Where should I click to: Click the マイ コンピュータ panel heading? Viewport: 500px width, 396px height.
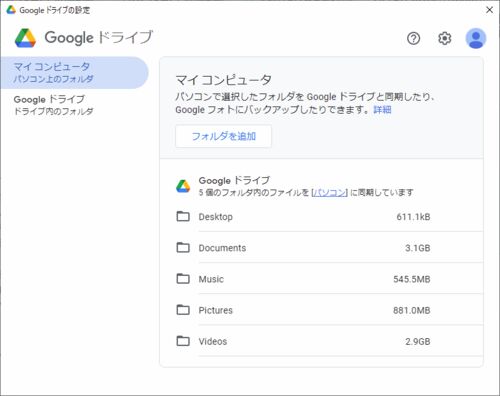223,80
